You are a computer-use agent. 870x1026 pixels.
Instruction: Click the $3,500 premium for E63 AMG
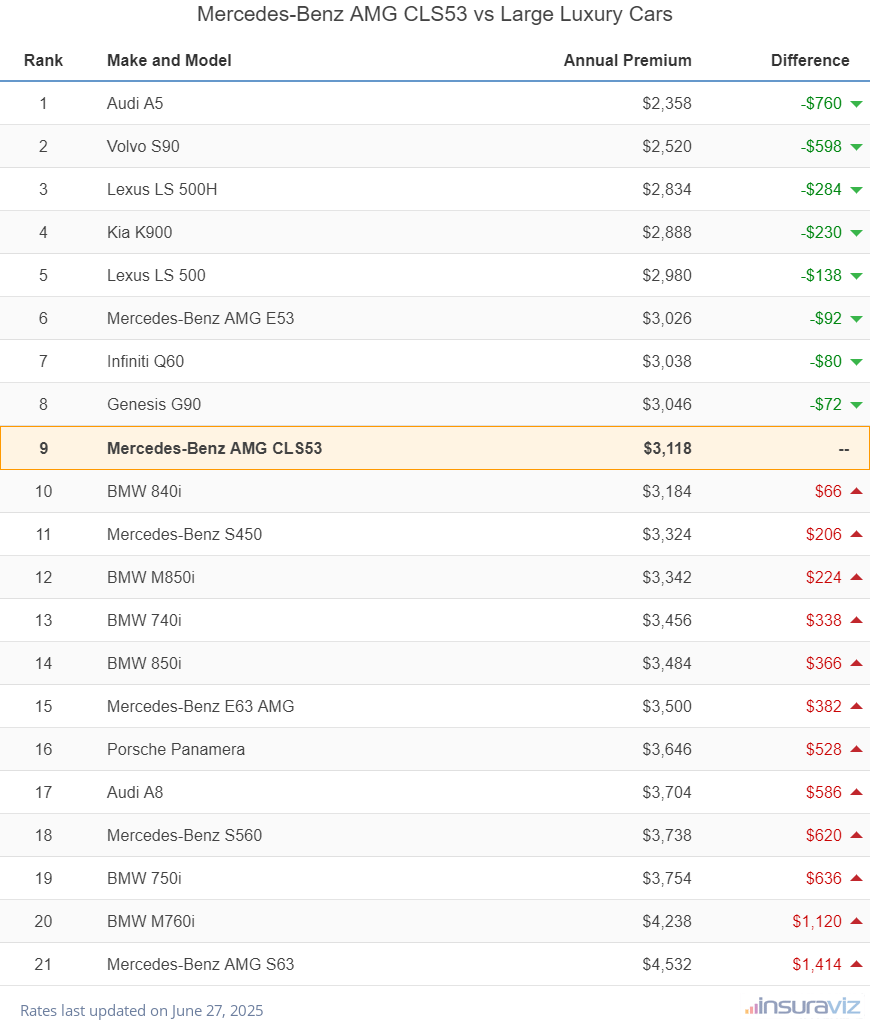pos(667,706)
